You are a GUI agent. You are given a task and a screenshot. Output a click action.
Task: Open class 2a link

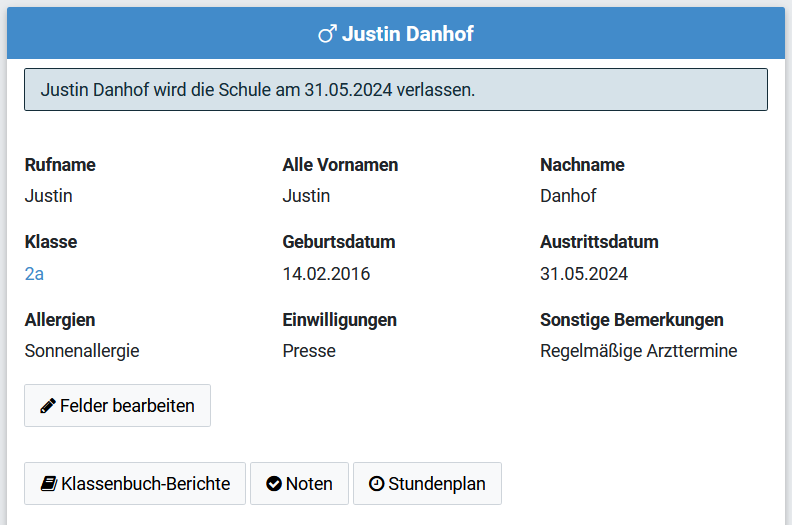coord(34,274)
